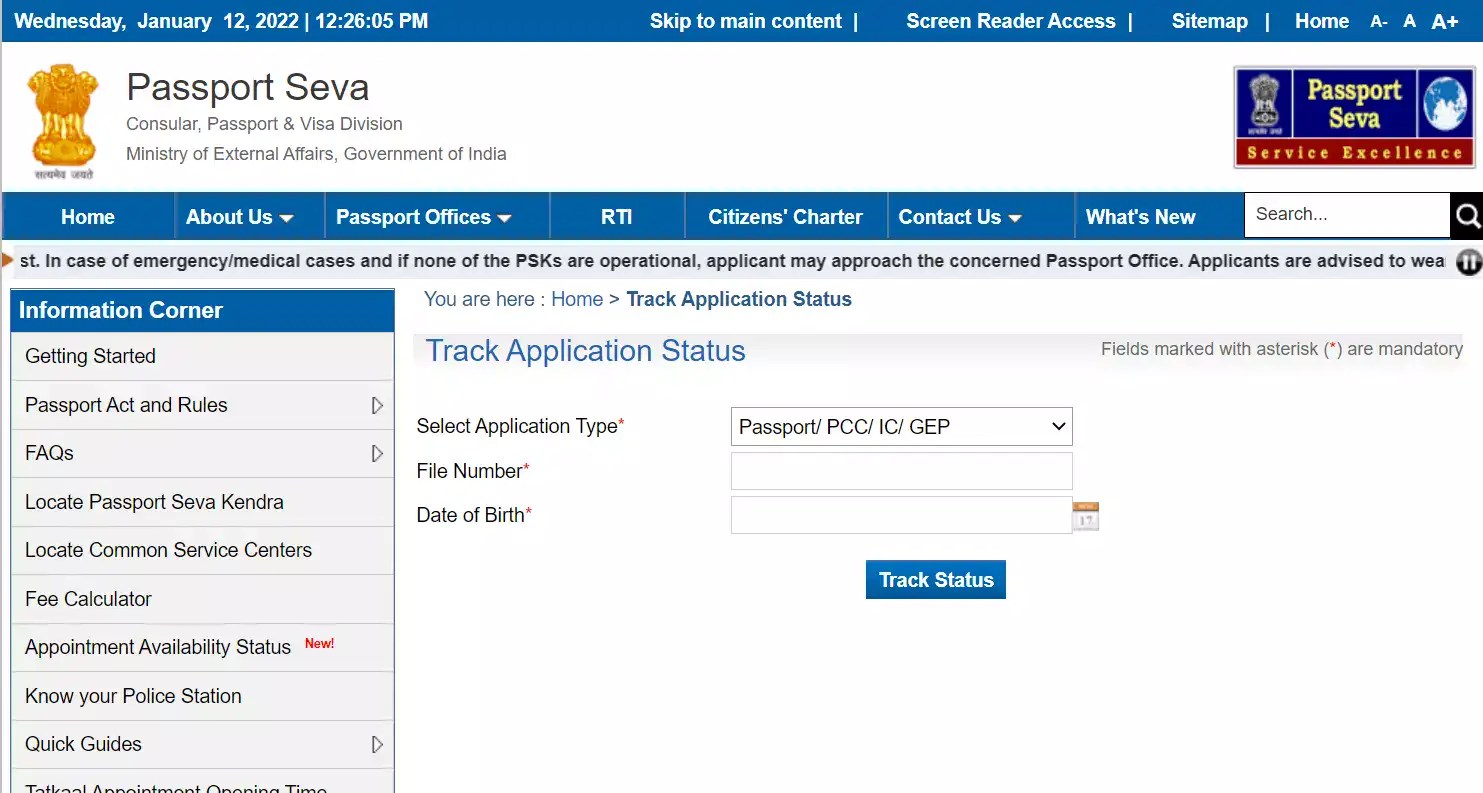Screen dimensions: 1483x793
Task: Open the Screen Reader Access link
Action: 1010,20
